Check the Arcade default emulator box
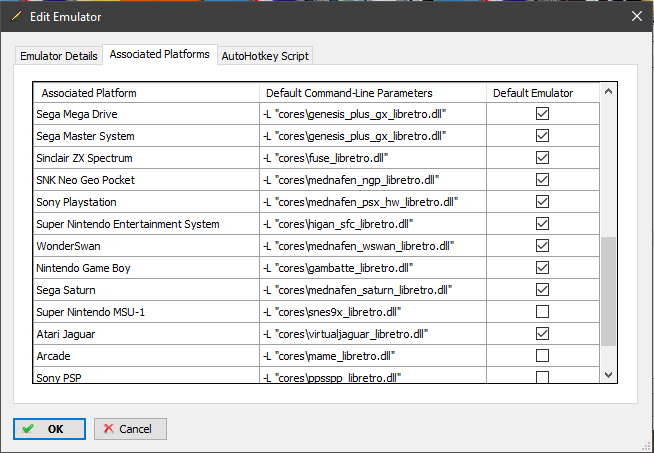 pos(543,356)
